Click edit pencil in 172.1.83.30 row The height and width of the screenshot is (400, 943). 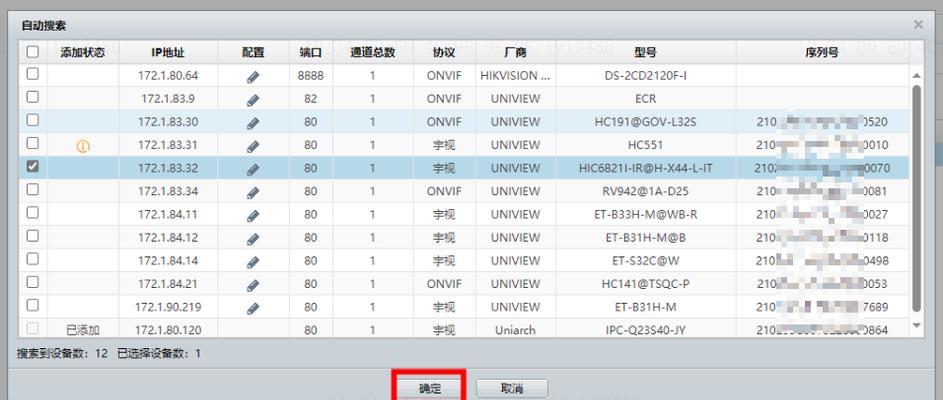pos(253,123)
